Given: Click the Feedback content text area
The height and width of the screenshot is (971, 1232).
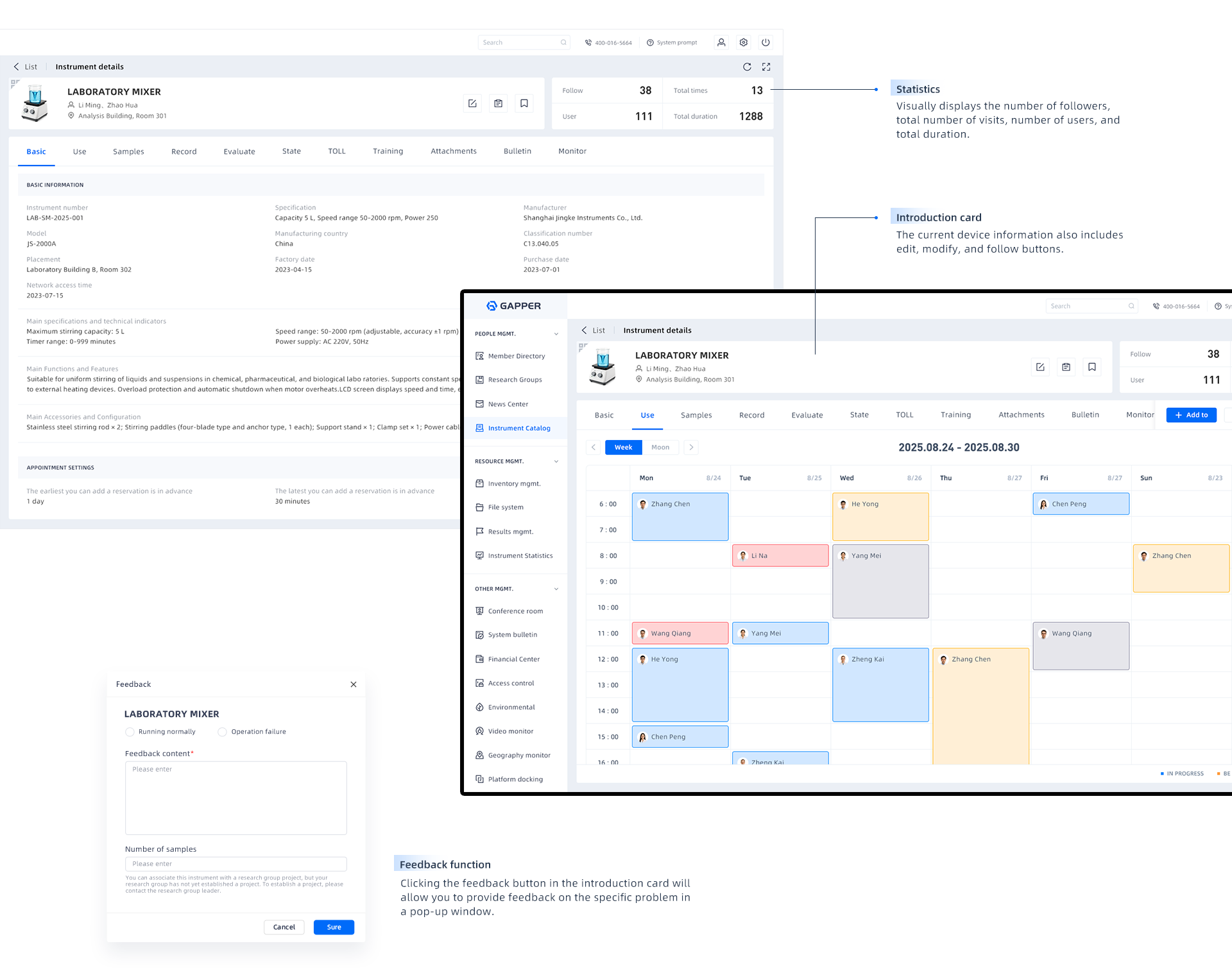Looking at the screenshot, I should (x=235, y=798).
